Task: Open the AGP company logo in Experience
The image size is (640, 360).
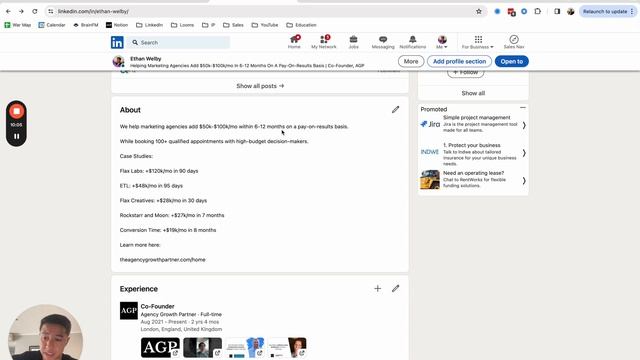Action: pos(129,311)
